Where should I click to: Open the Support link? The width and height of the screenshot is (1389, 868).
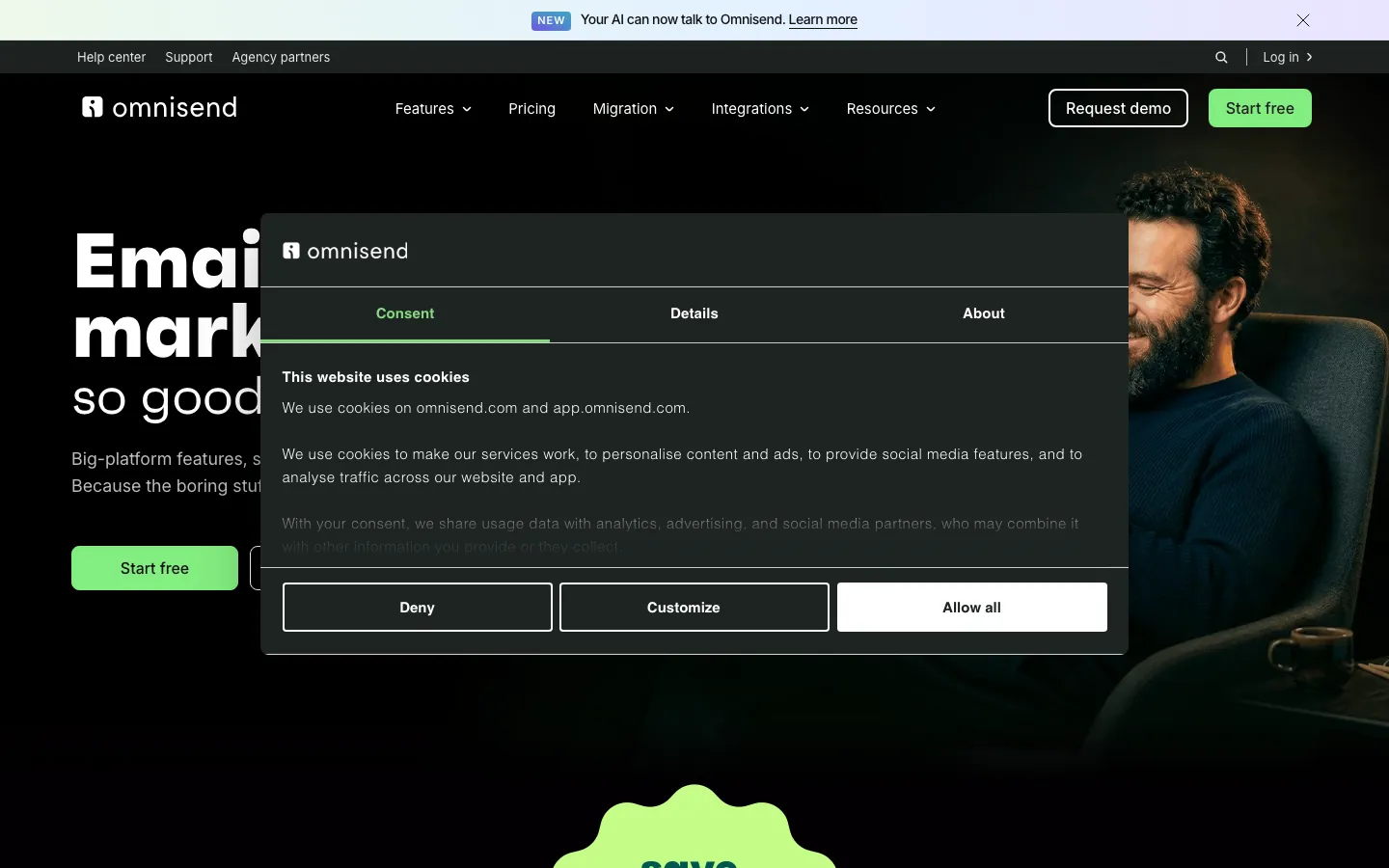(x=189, y=57)
